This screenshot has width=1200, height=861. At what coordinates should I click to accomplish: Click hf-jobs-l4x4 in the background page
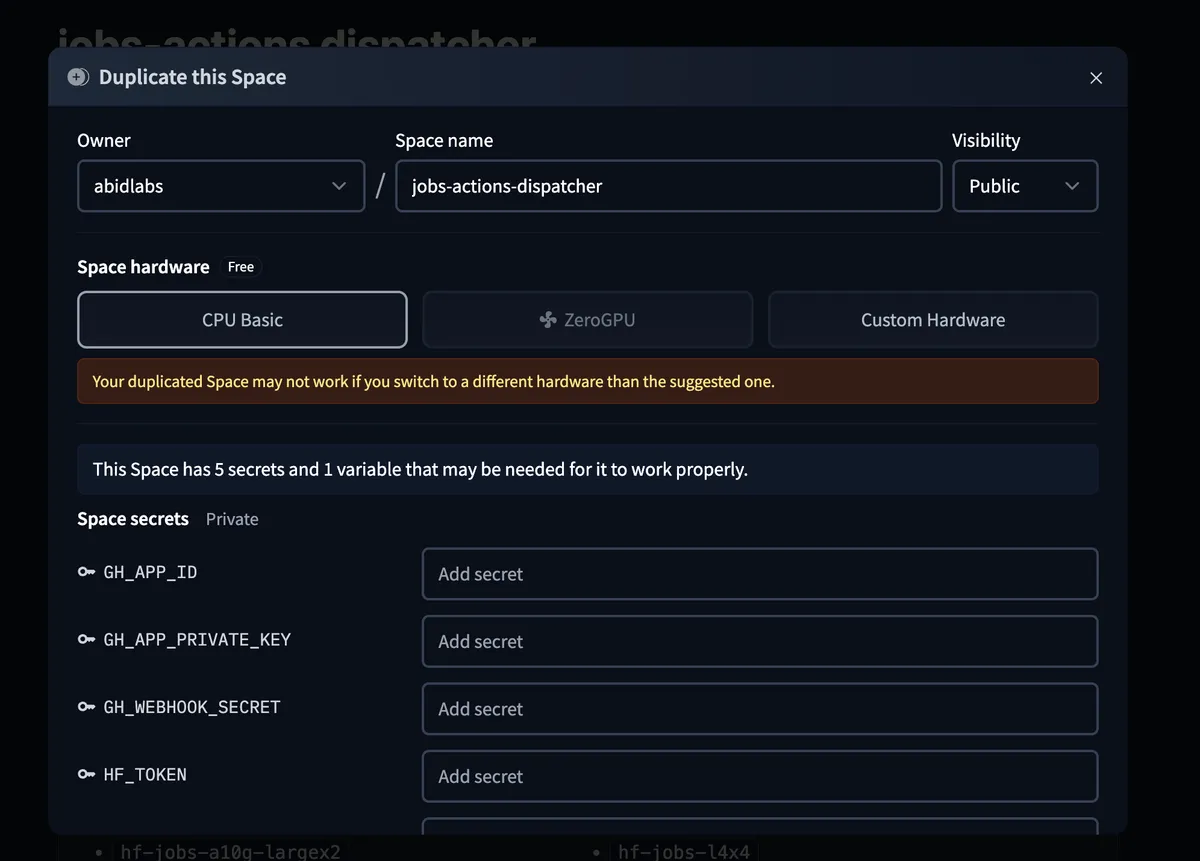tap(684, 851)
